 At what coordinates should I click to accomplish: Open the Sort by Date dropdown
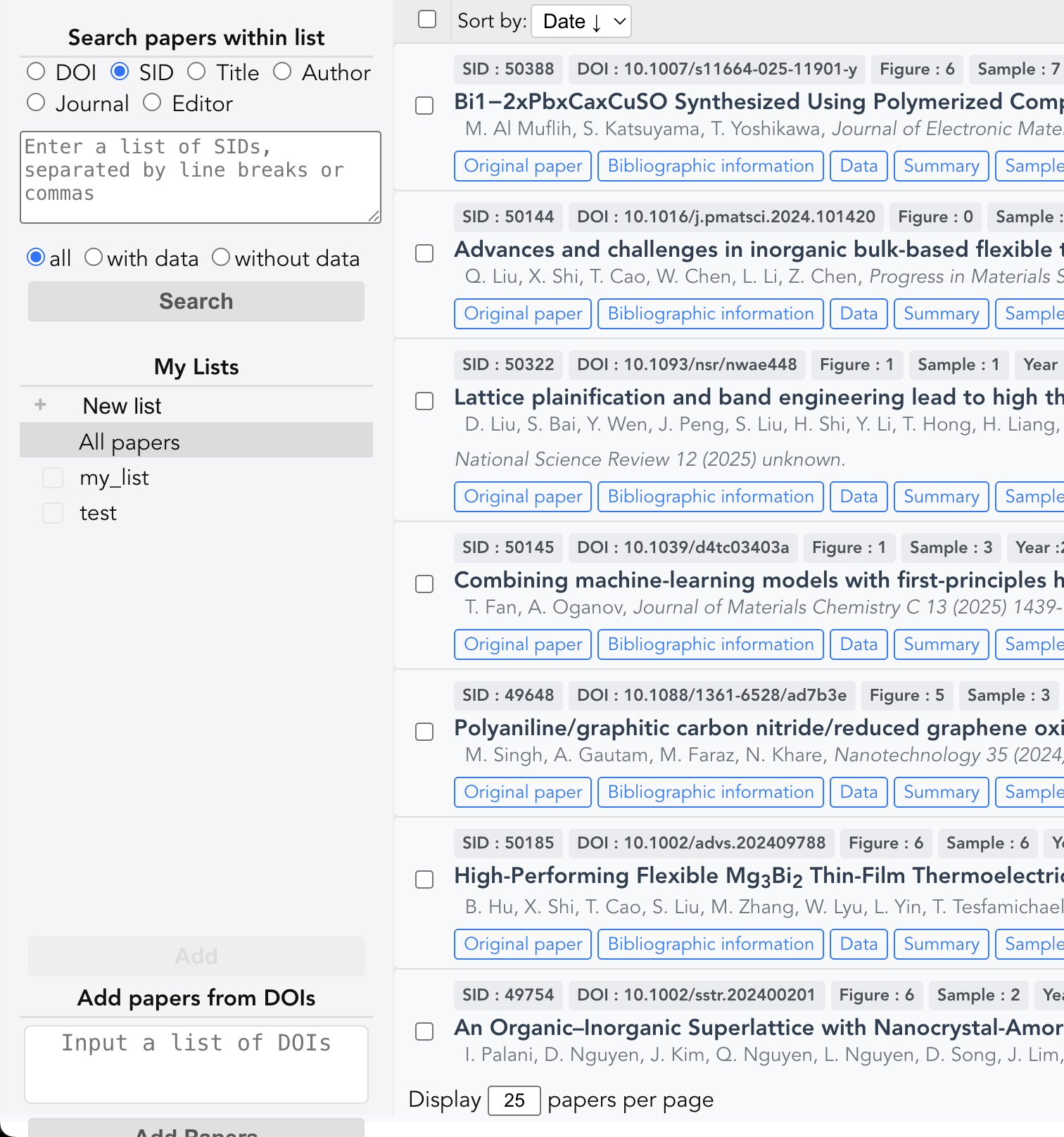[581, 21]
